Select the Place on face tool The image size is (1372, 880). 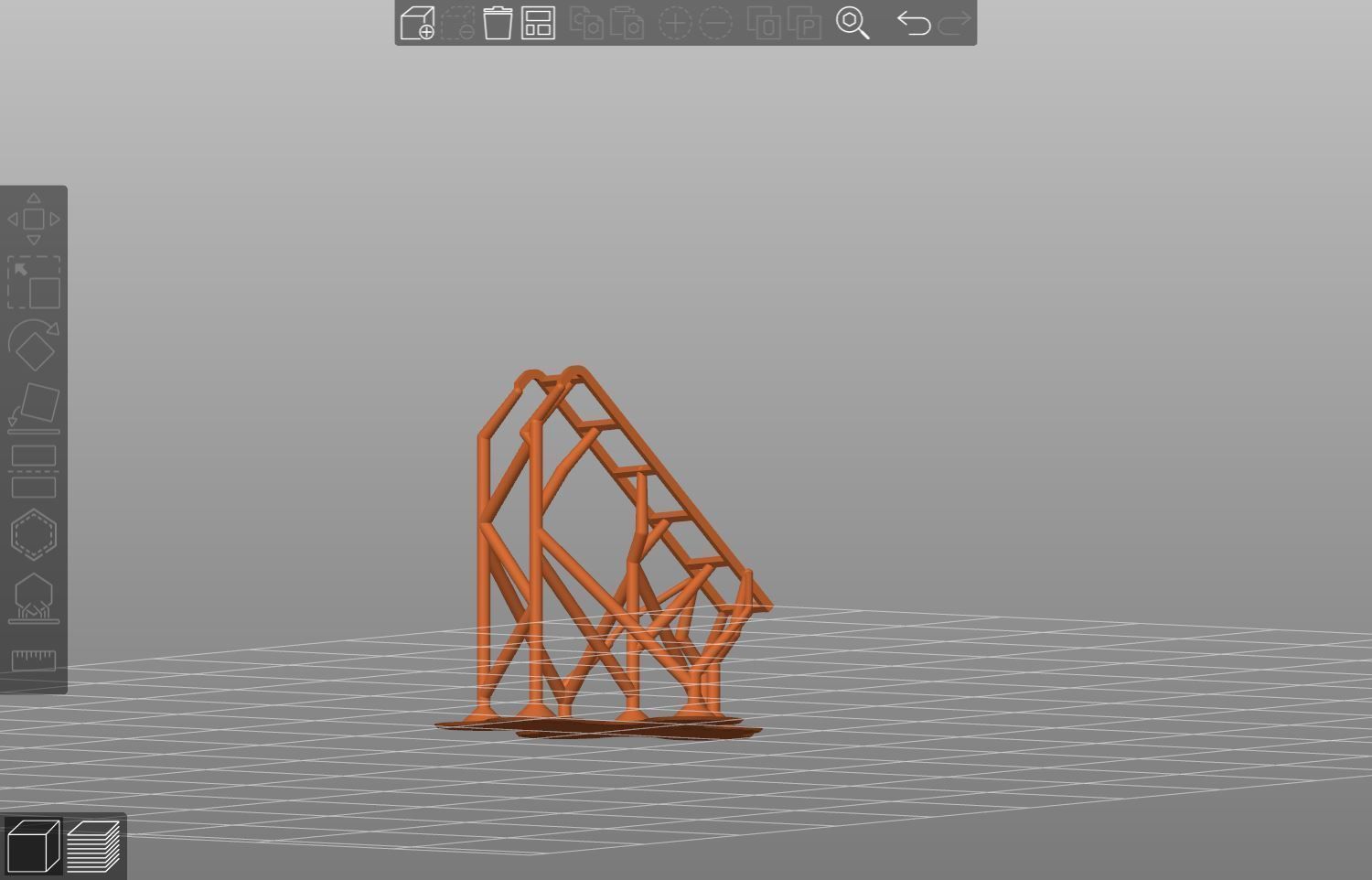[x=34, y=408]
